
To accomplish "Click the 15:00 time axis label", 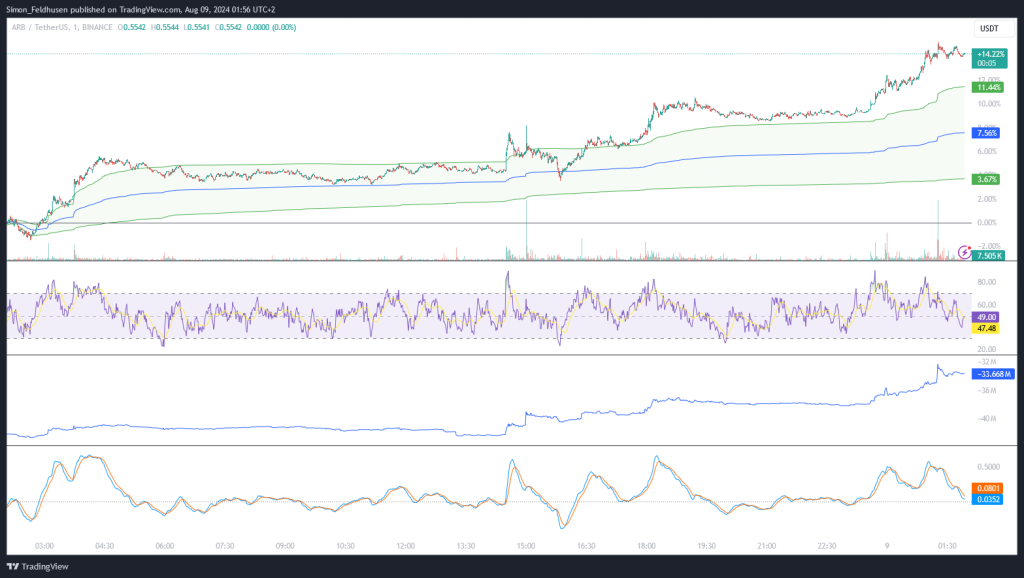I will [x=526, y=546].
